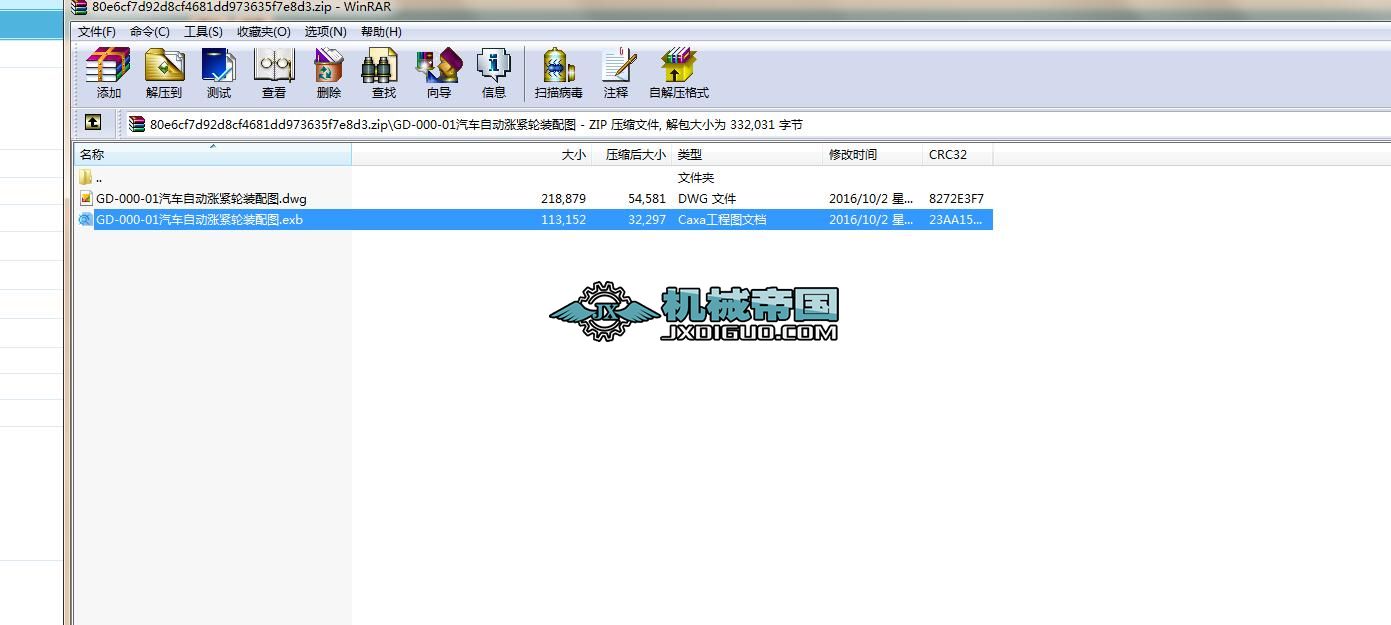Click the 文件夹 type cell
Image resolution: width=1391 pixels, height=625 pixels.
pos(696,177)
